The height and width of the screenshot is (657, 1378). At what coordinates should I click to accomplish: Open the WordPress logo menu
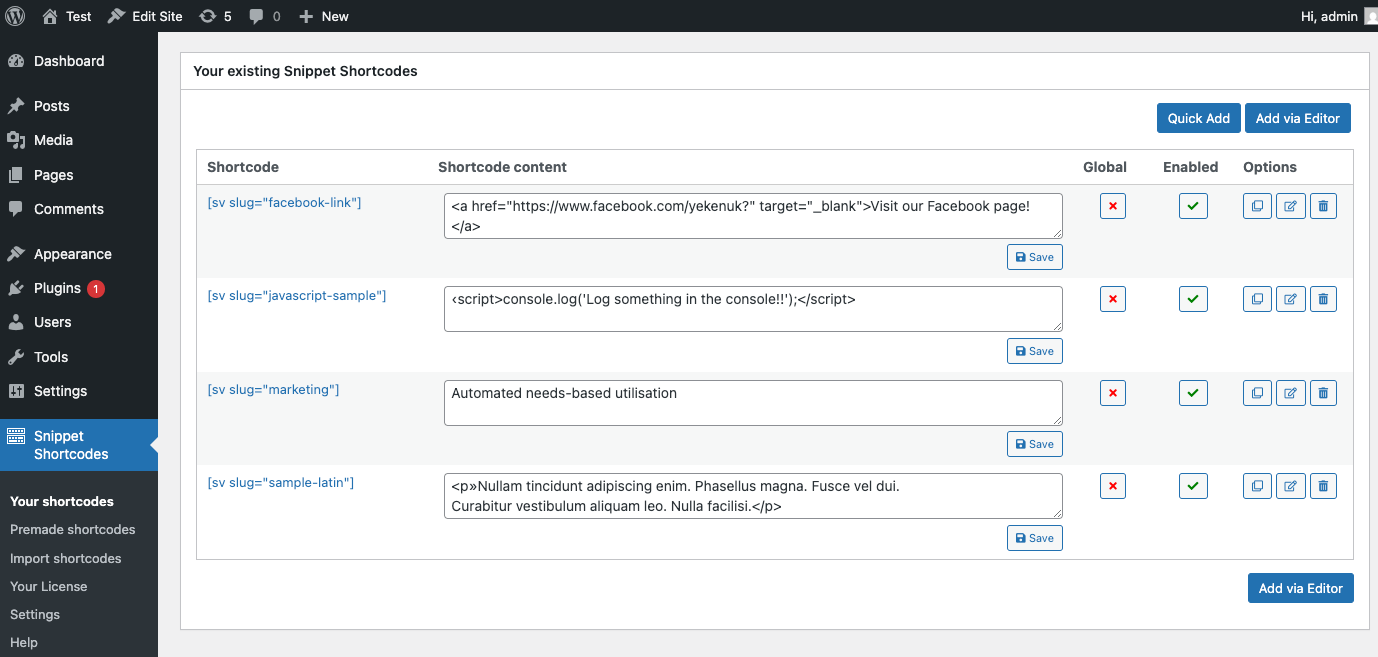(15, 16)
